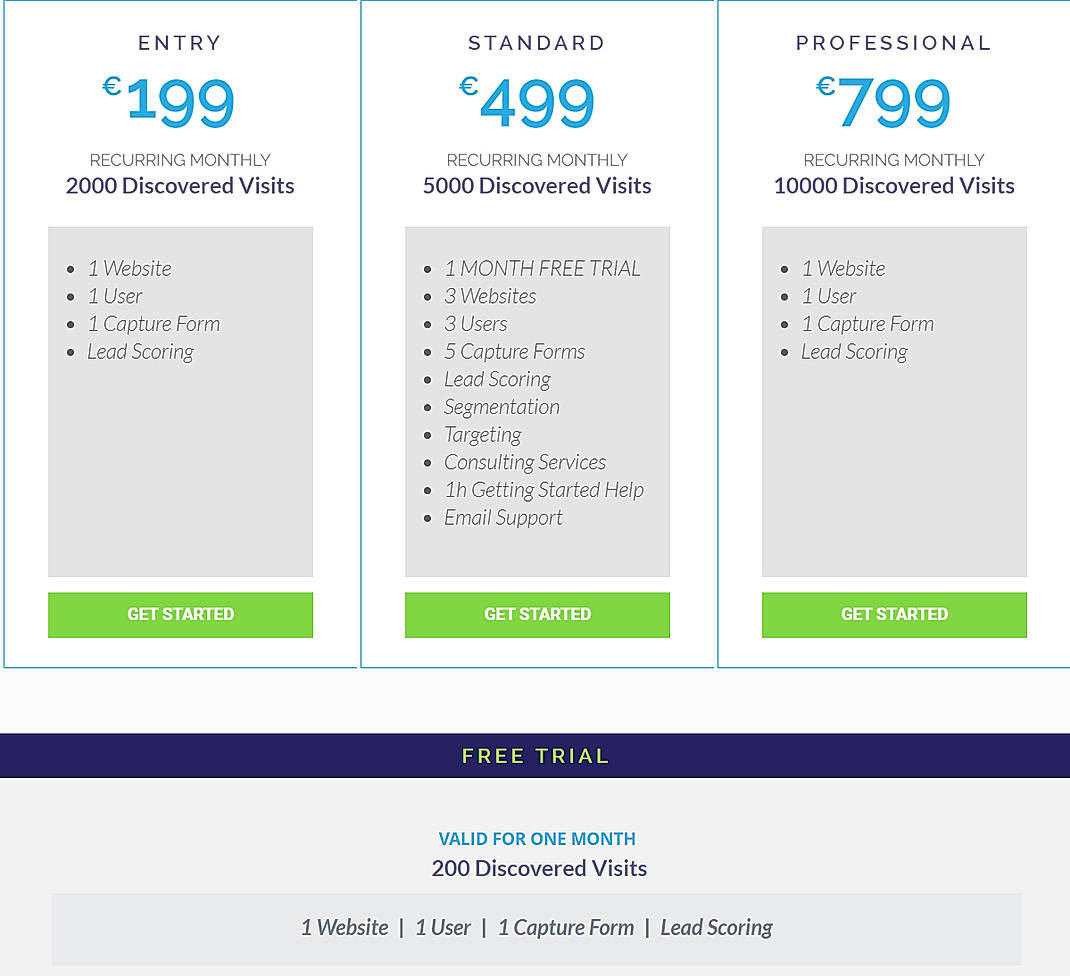Click the Segmentation feature of the Standard plan
The image size is (1070, 976).
(x=502, y=407)
